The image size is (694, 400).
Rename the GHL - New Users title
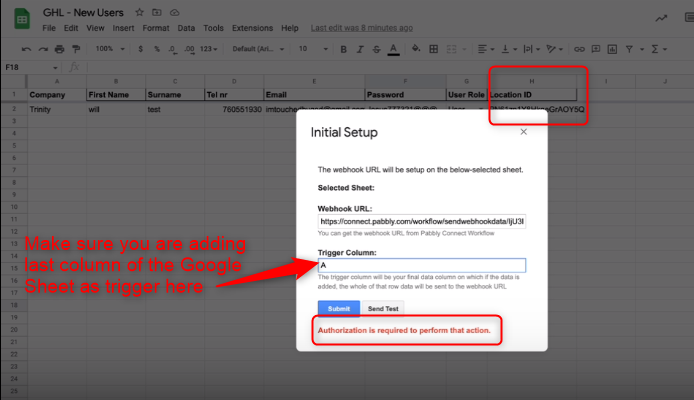click(x=83, y=12)
